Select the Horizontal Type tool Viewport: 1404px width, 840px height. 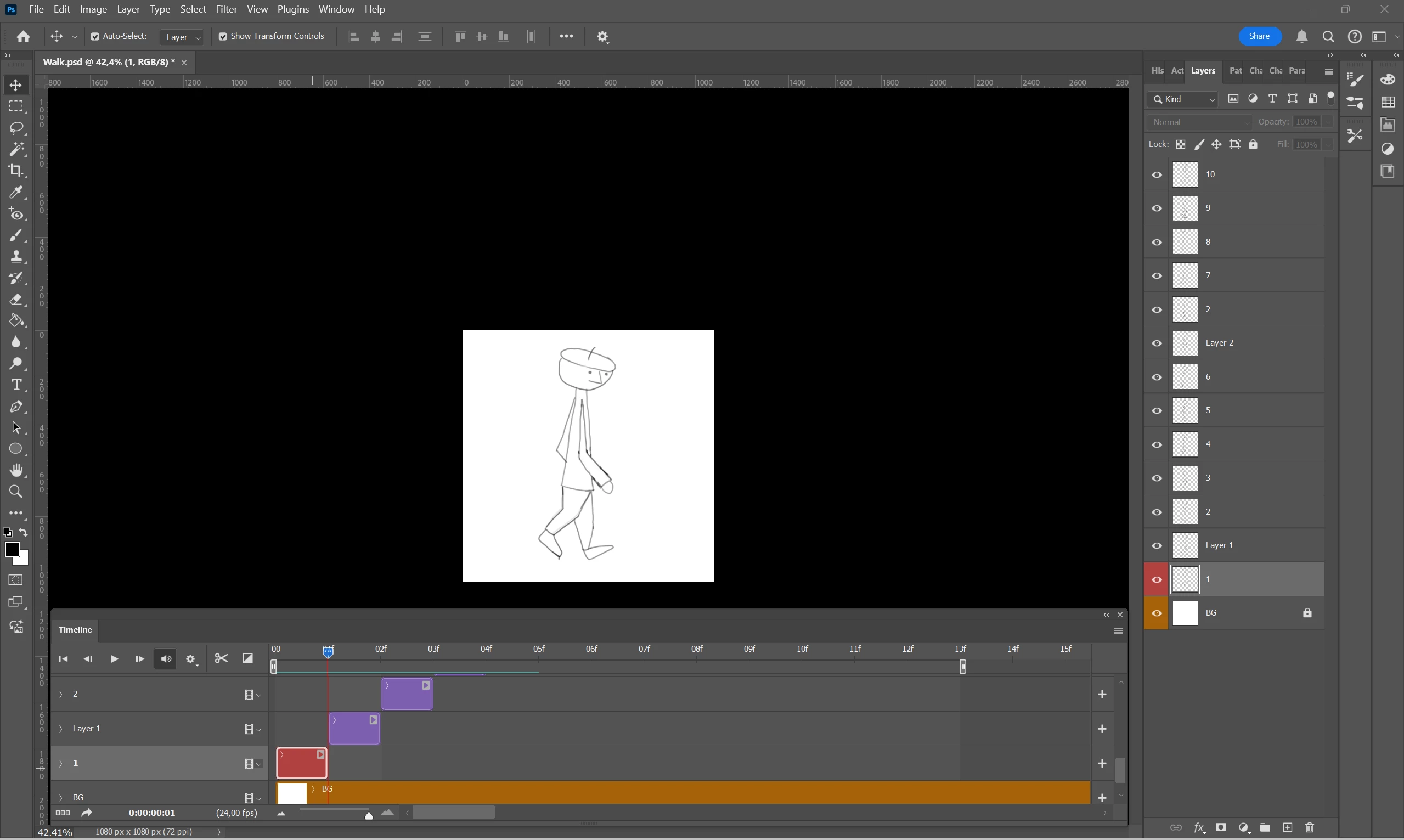(x=16, y=385)
